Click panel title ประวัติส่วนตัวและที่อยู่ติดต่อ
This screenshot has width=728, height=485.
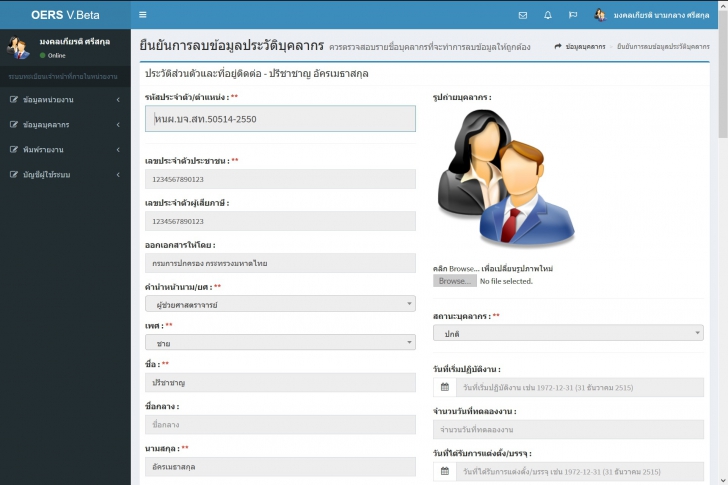pos(203,73)
